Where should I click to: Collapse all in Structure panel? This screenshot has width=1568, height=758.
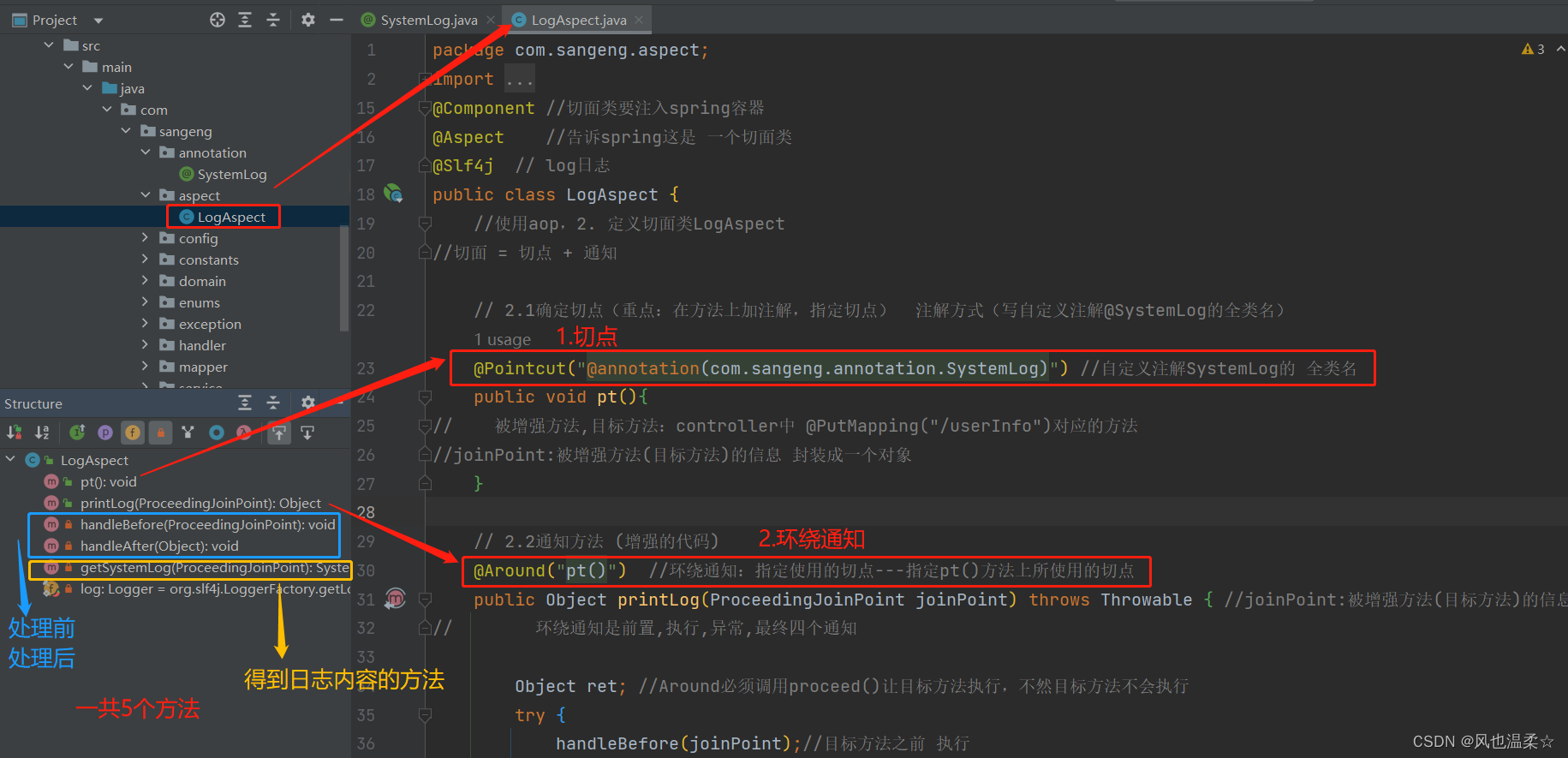273,403
